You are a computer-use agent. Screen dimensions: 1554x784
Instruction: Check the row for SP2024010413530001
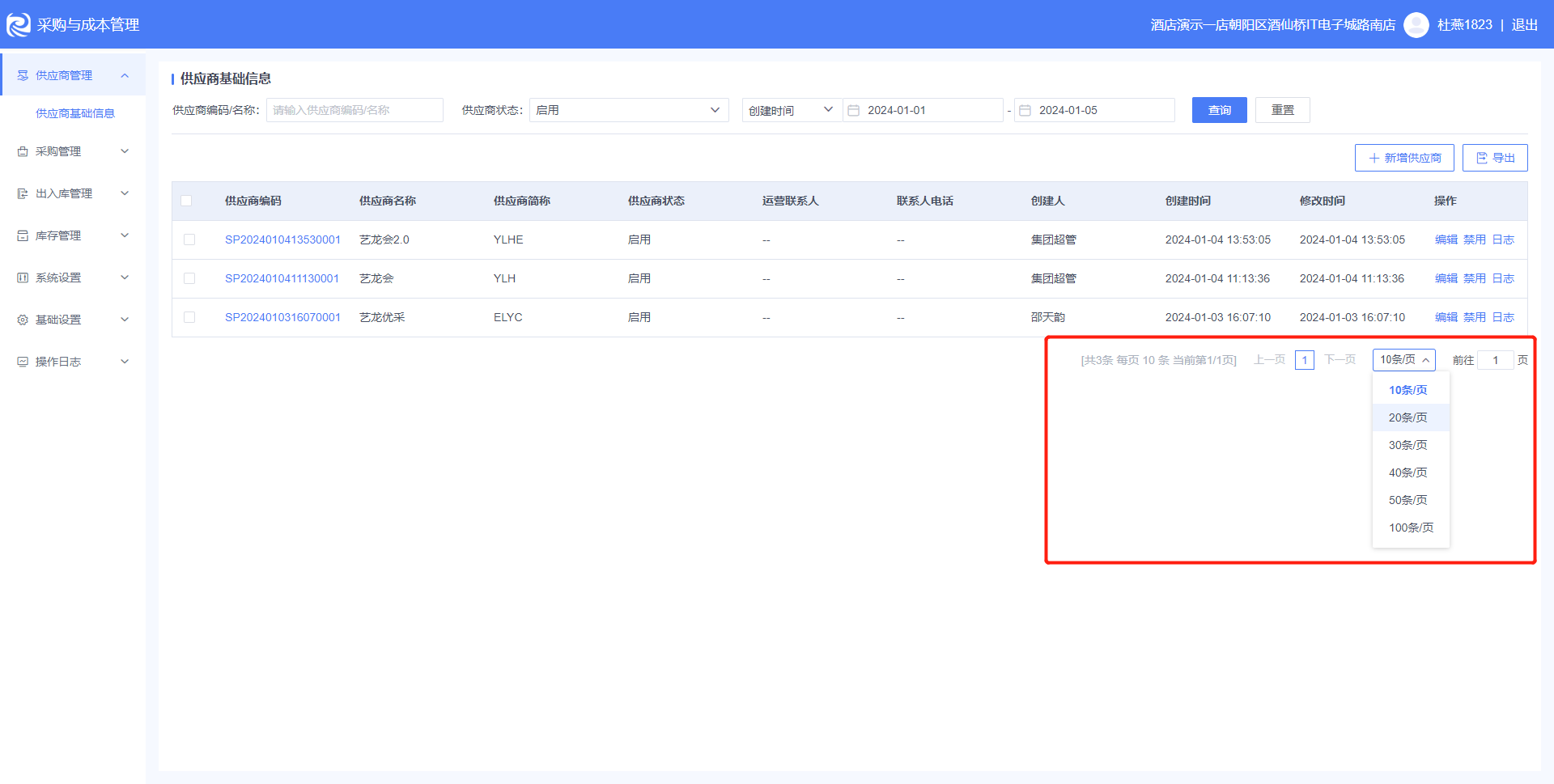(189, 239)
